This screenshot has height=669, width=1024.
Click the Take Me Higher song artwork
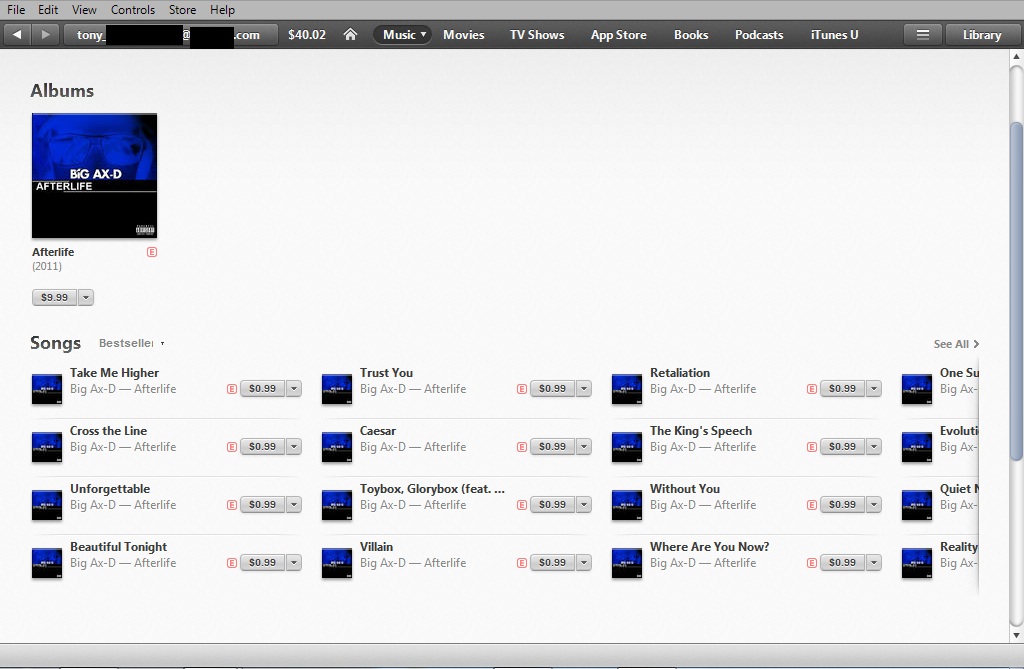point(47,389)
